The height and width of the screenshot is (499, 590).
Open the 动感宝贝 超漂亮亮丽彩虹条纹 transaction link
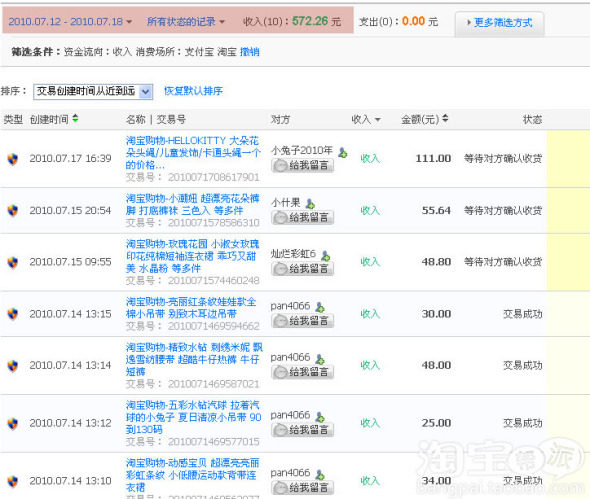(192, 475)
